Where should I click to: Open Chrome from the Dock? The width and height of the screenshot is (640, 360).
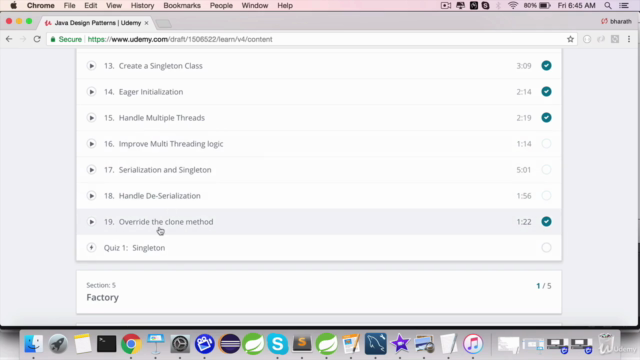(x=131, y=344)
